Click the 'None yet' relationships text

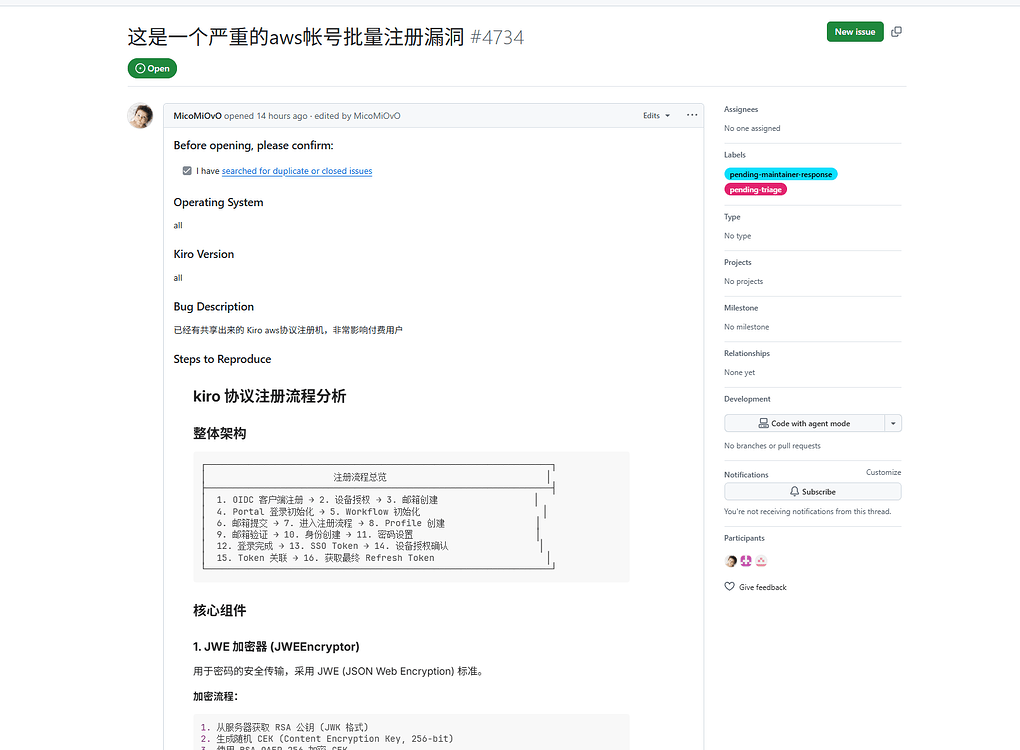pos(740,372)
